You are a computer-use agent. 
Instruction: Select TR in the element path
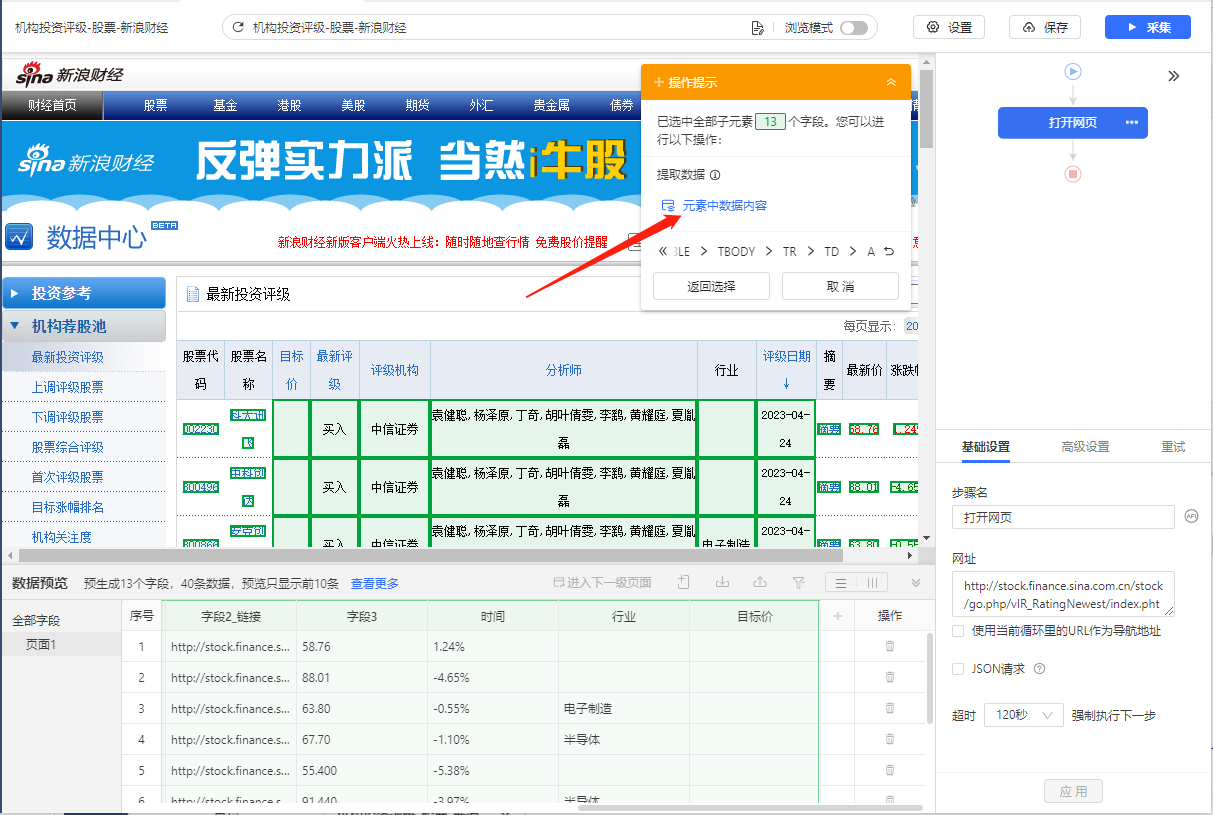pos(790,252)
